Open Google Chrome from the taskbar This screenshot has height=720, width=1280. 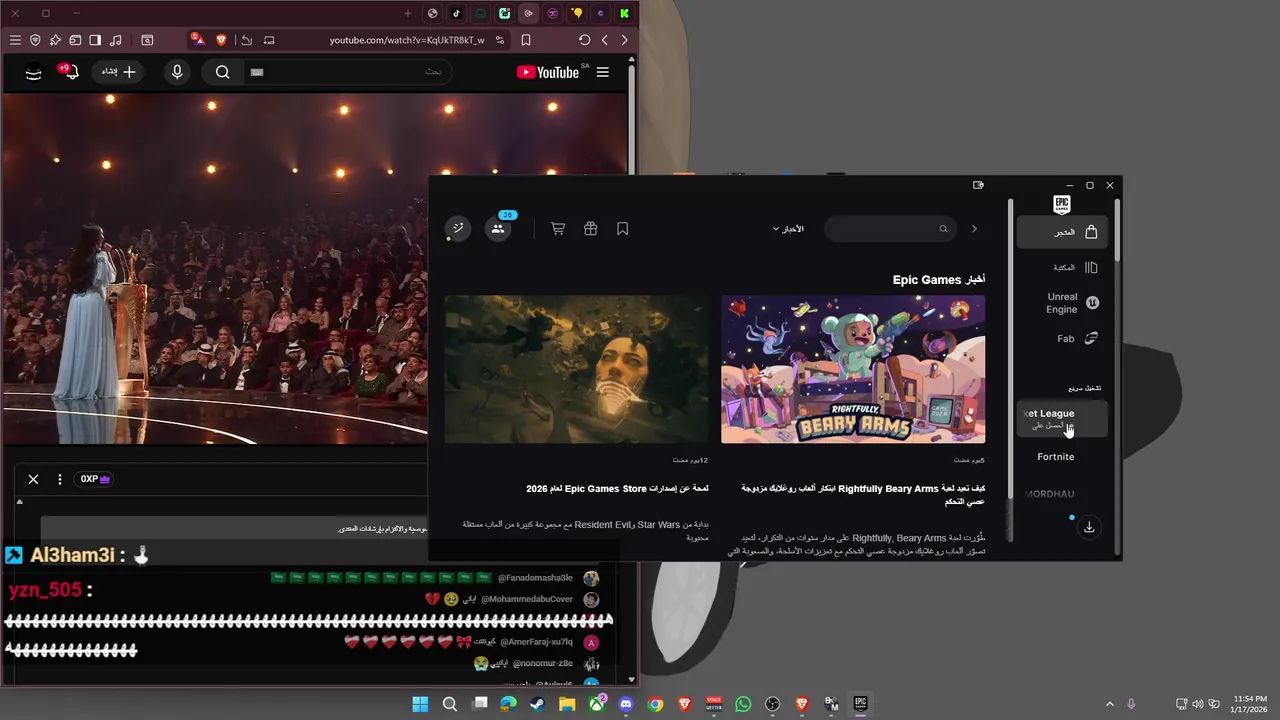click(655, 704)
